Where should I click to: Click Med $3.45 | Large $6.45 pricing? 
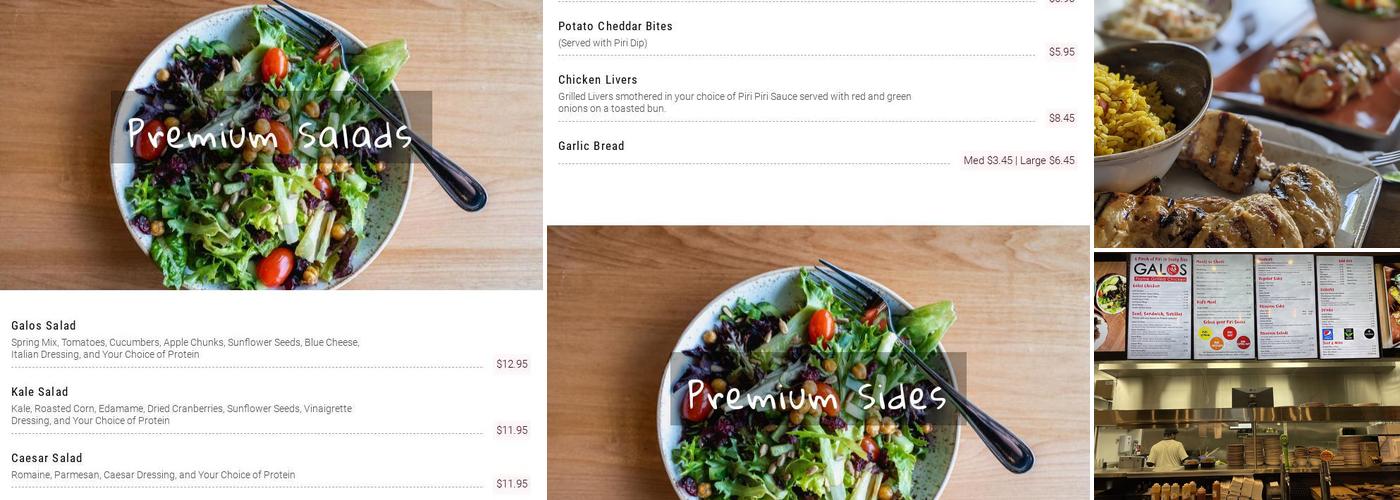click(x=1019, y=160)
